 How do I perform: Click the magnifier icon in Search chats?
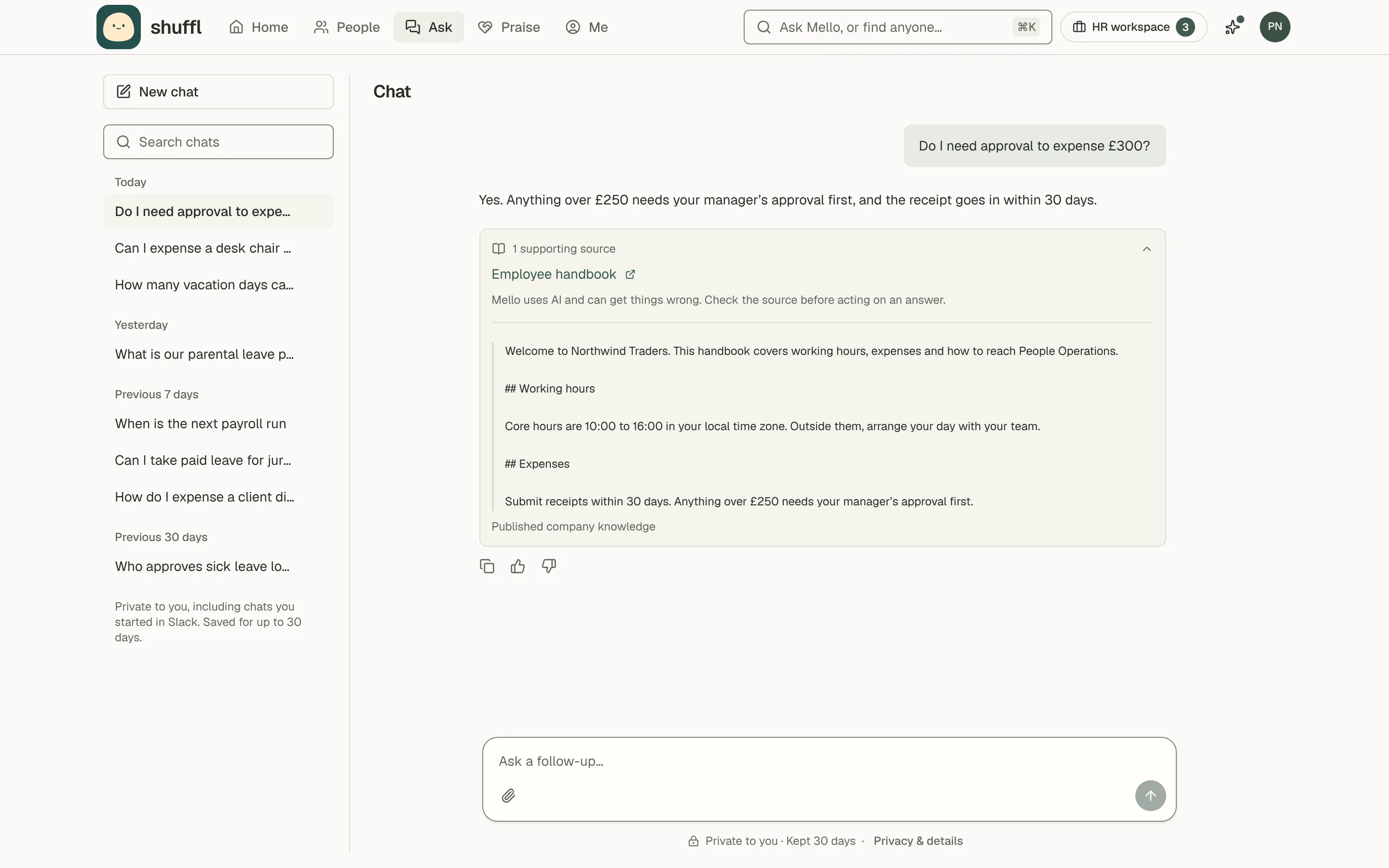click(x=123, y=142)
